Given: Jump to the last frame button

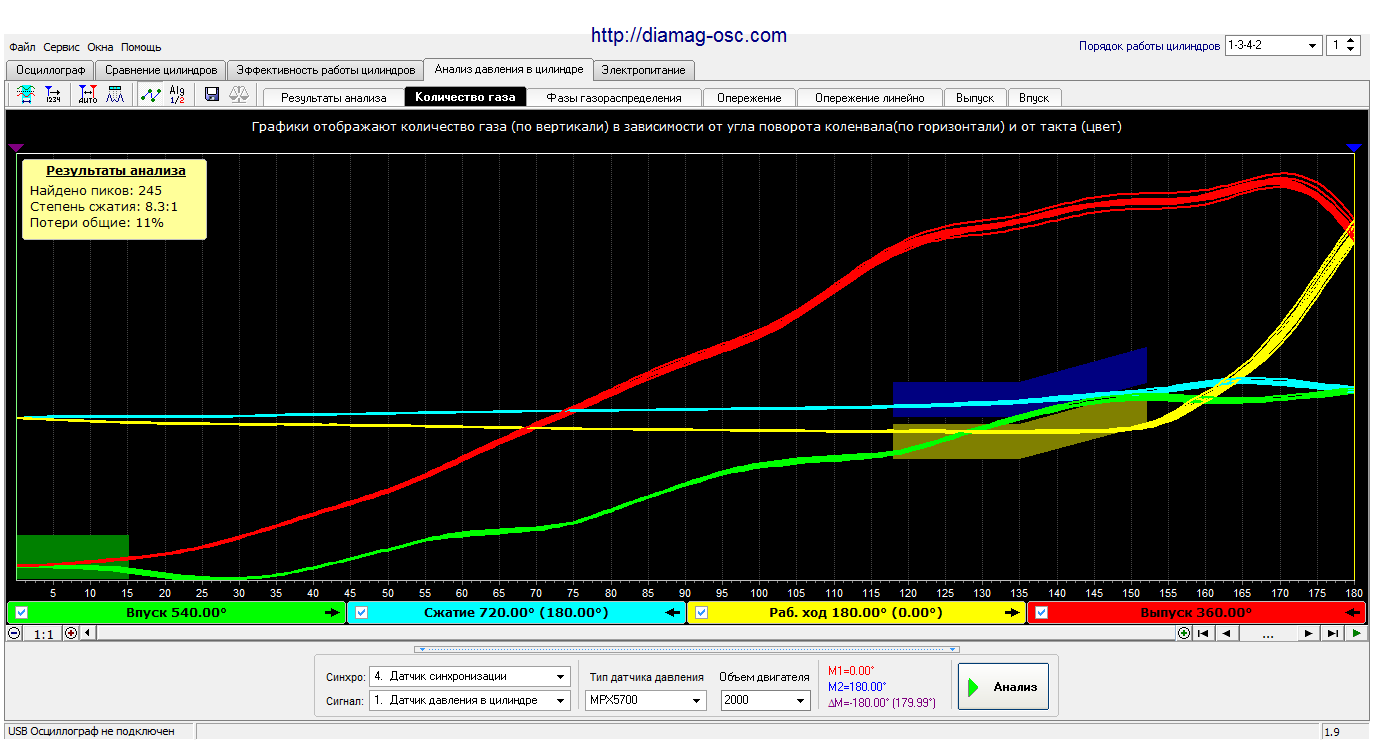Looking at the screenshot, I should click(1332, 633).
